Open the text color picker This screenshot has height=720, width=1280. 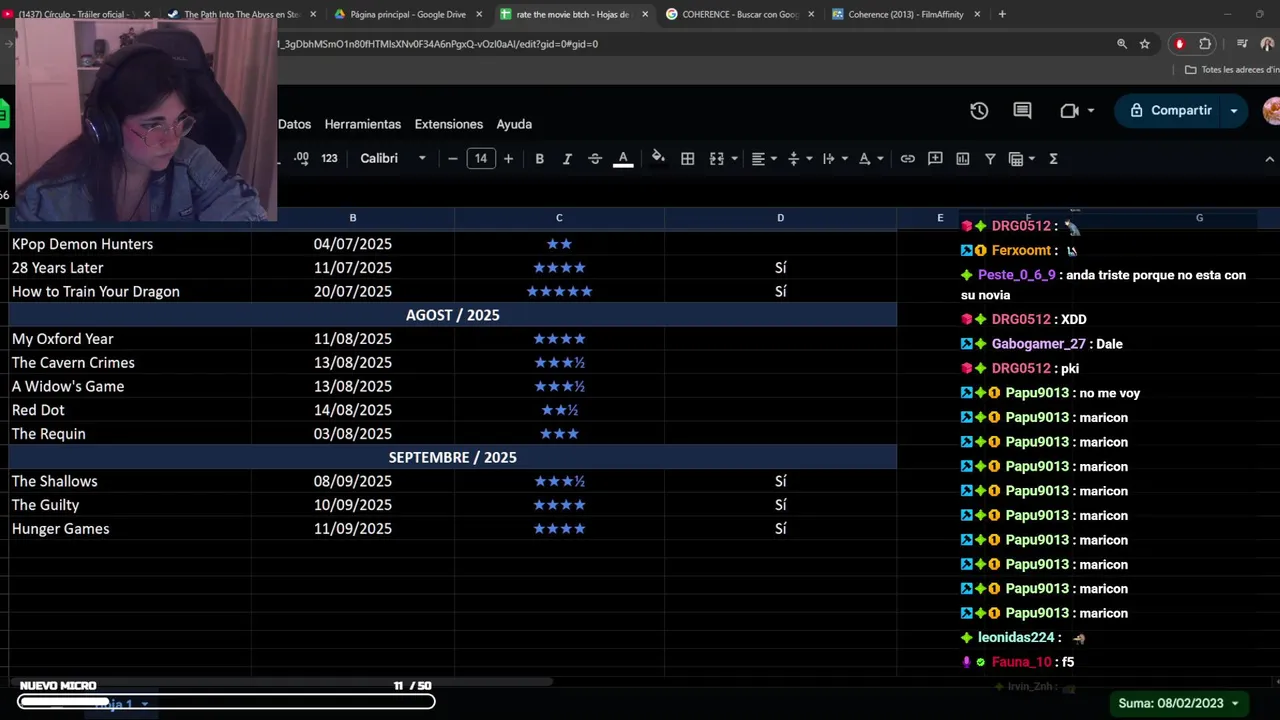[623, 159]
